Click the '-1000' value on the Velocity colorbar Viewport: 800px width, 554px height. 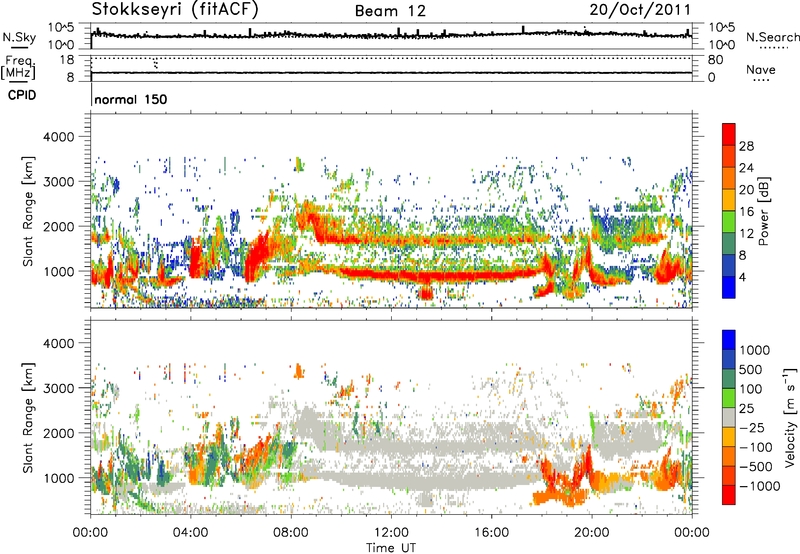[x=760, y=486]
